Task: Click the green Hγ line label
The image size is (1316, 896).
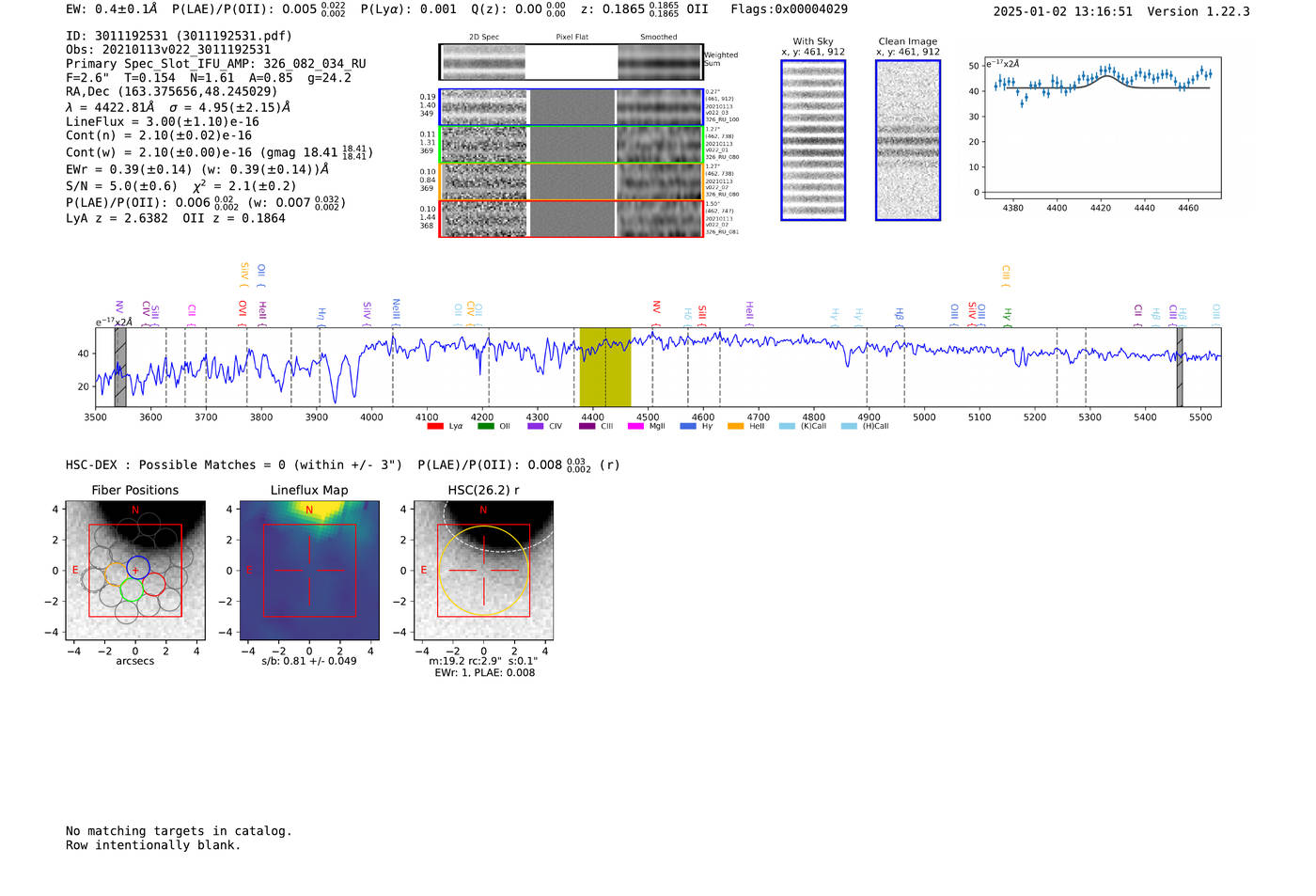Action: click(x=1008, y=317)
